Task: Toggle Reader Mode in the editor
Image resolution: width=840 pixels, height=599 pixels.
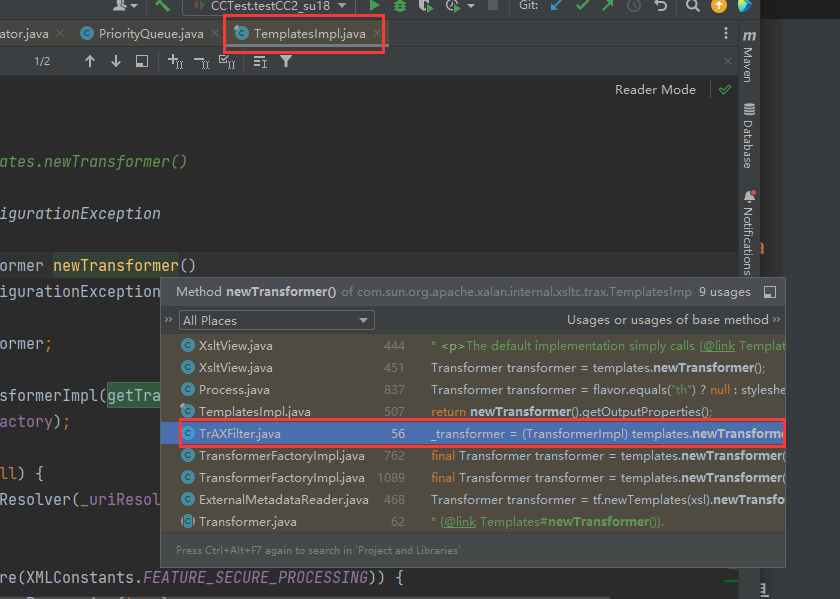Action: (x=655, y=90)
